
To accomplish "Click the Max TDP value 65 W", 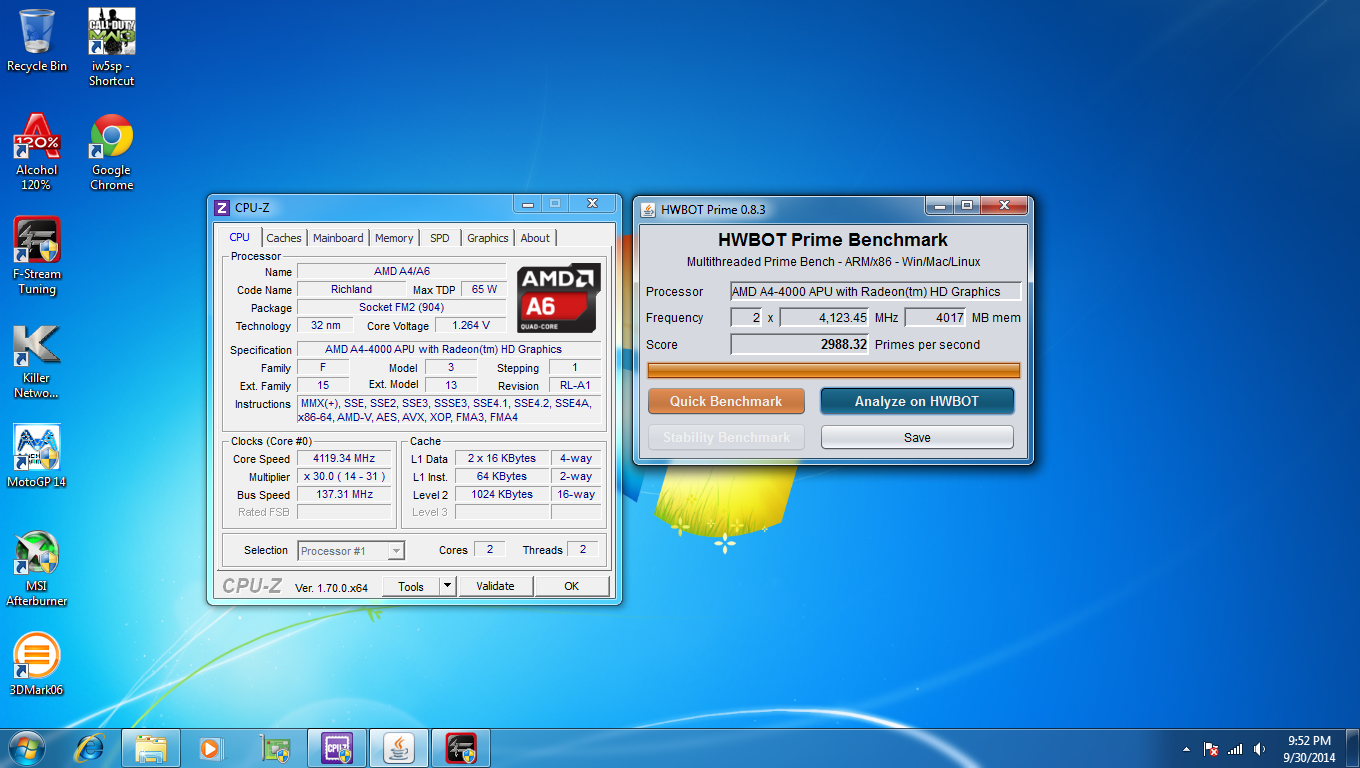I will (x=484, y=289).
